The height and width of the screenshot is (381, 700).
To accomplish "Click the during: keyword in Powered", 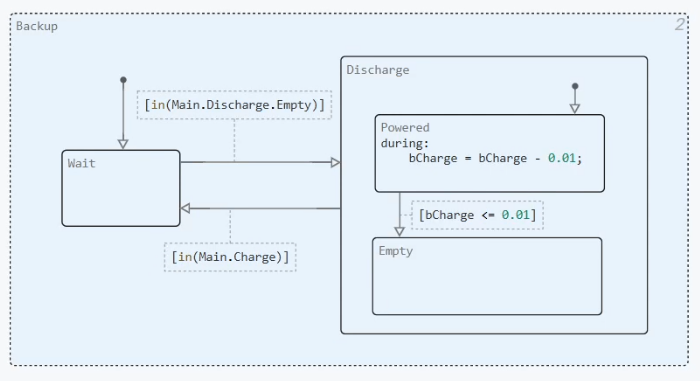I will (404, 143).
